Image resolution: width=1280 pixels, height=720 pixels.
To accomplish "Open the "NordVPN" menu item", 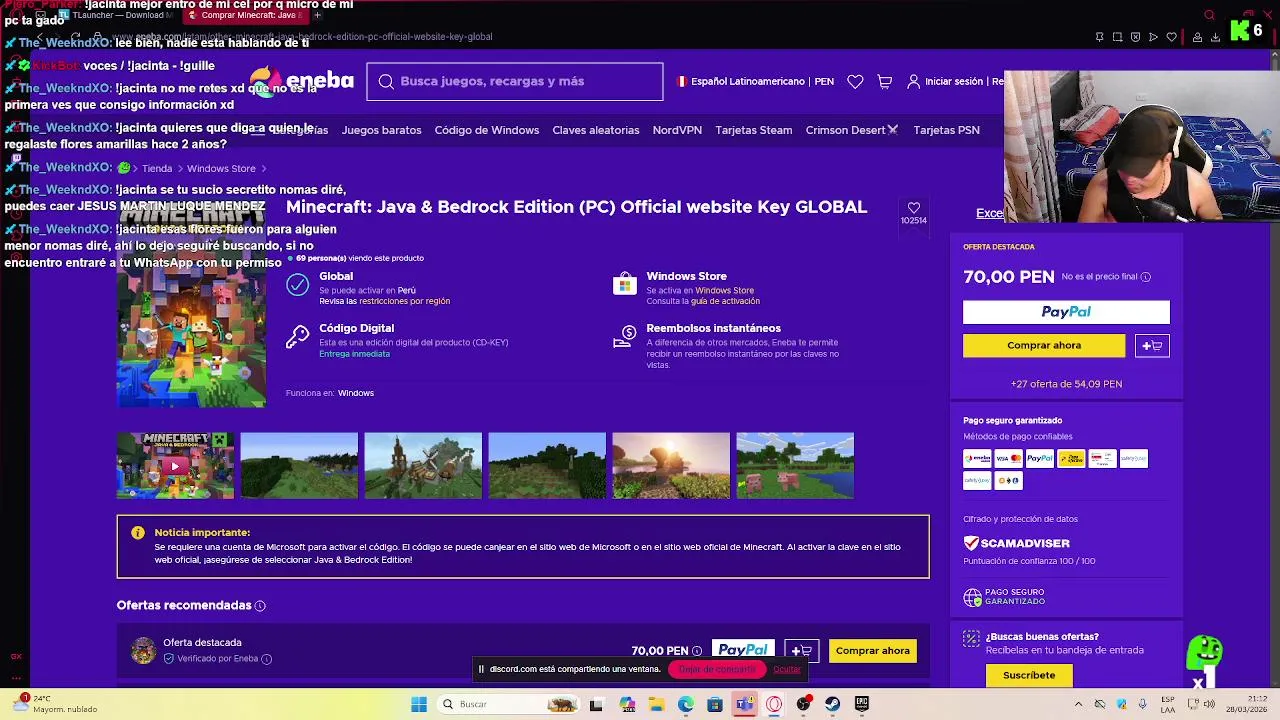I will tap(677, 130).
